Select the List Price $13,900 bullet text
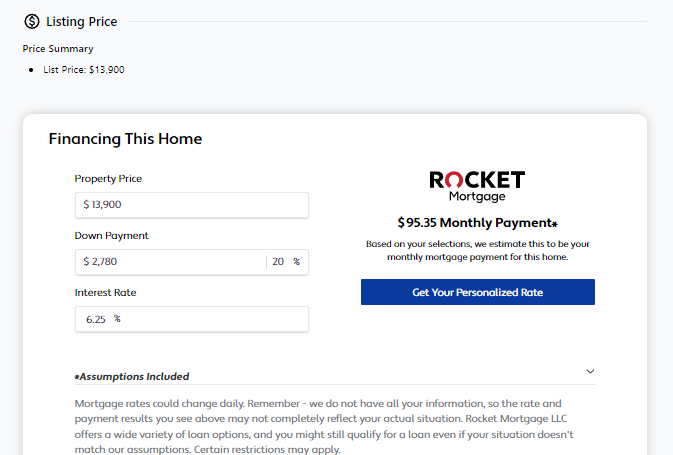 coord(84,70)
